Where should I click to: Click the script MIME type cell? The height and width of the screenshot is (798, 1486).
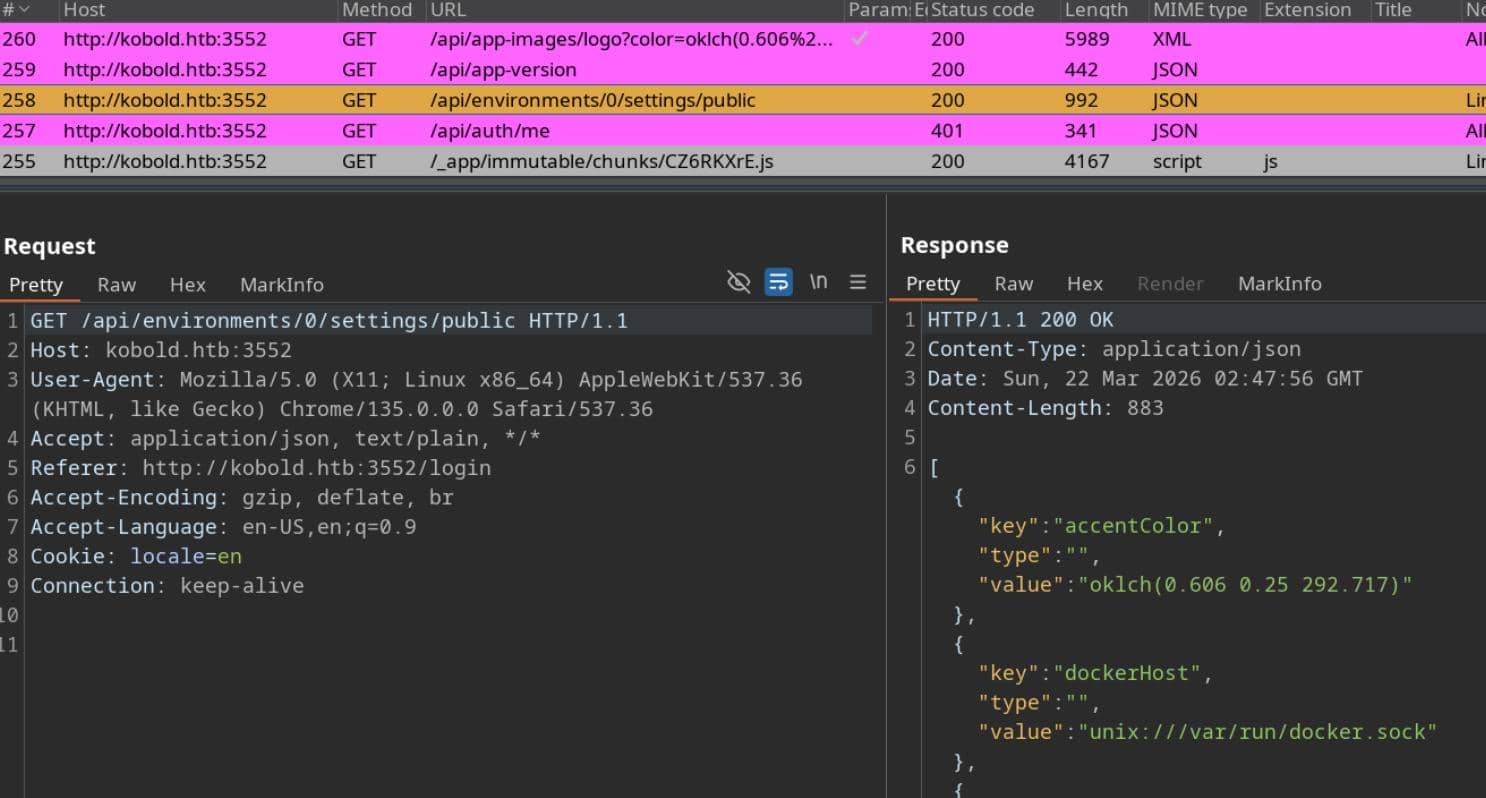[x=1177, y=161]
